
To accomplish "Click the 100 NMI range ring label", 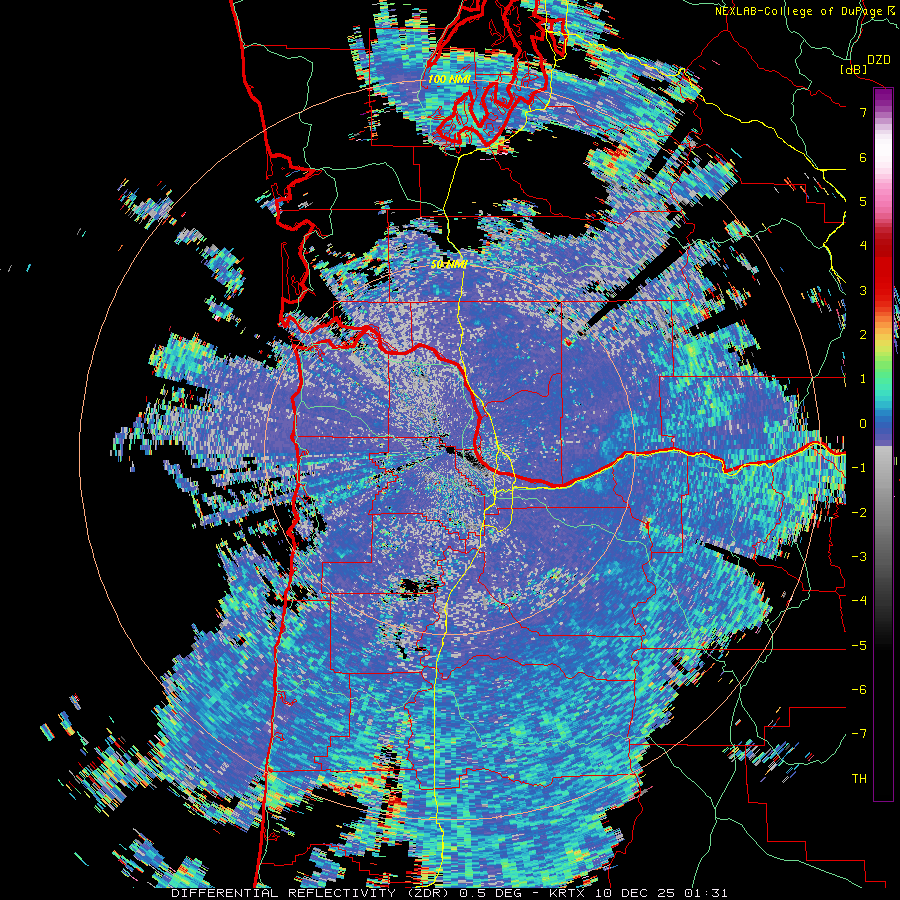I will point(449,79).
